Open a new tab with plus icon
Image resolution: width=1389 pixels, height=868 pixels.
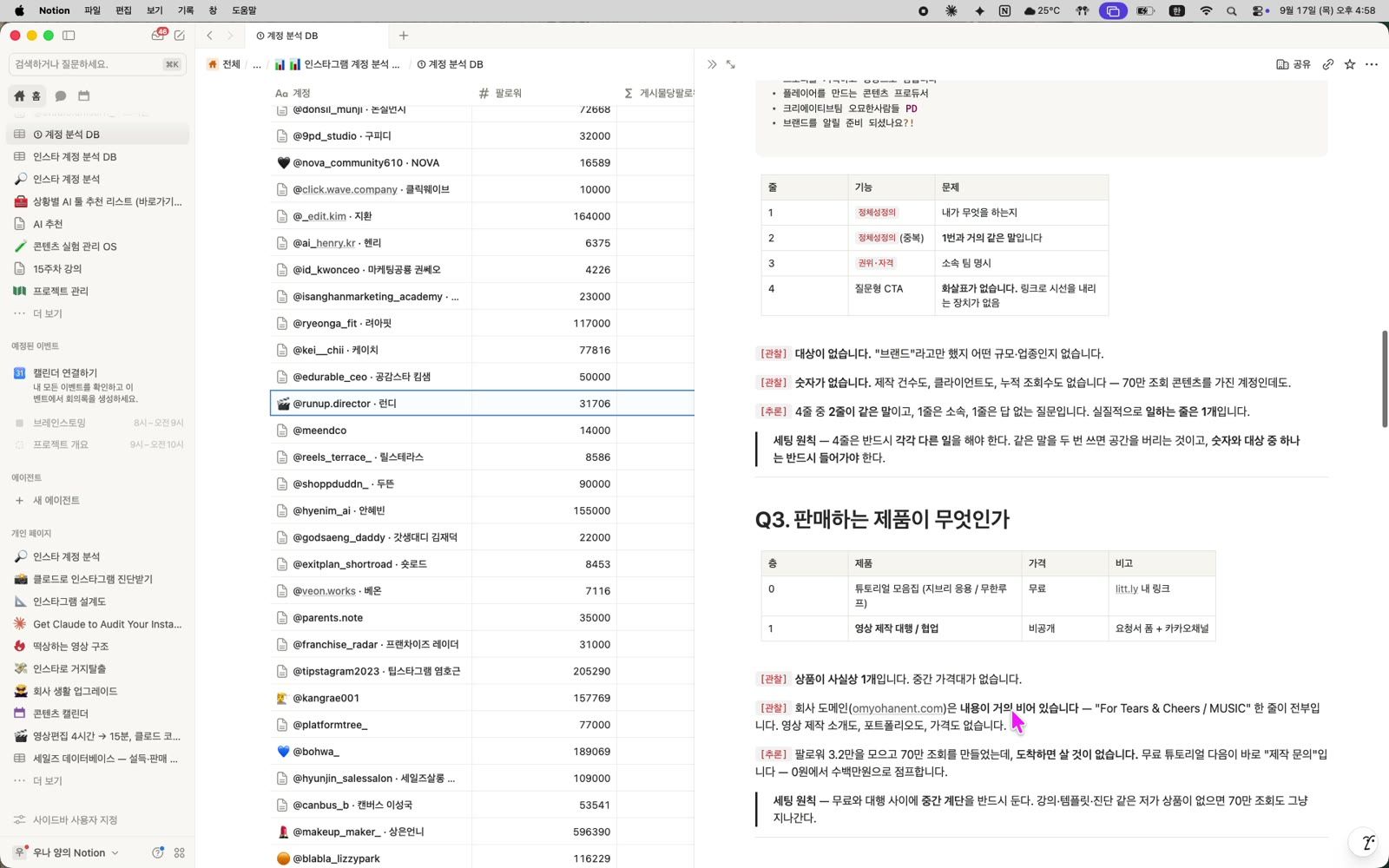pyautogui.click(x=404, y=36)
